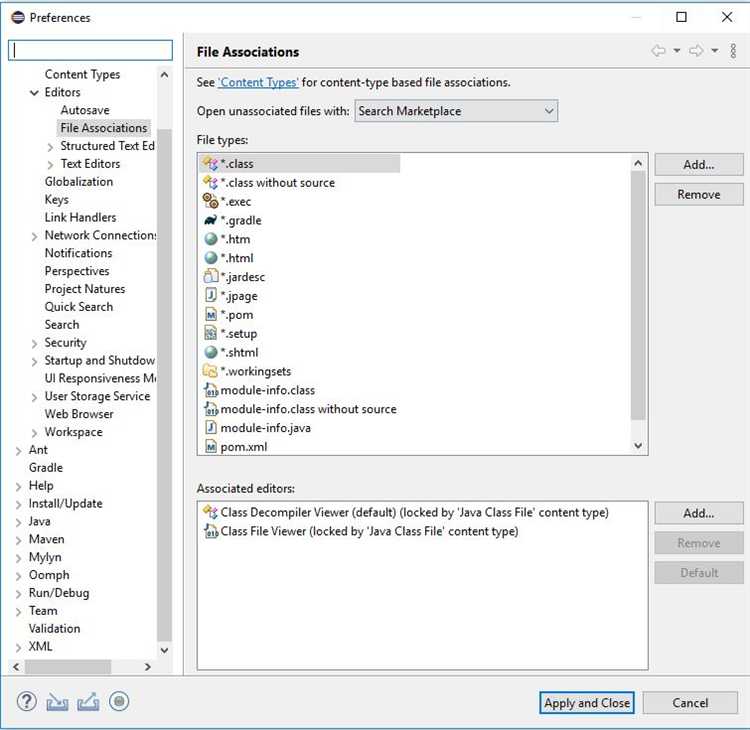Image resolution: width=750 pixels, height=730 pixels.
Task: Click the Import preferences icon
Action: click(57, 702)
